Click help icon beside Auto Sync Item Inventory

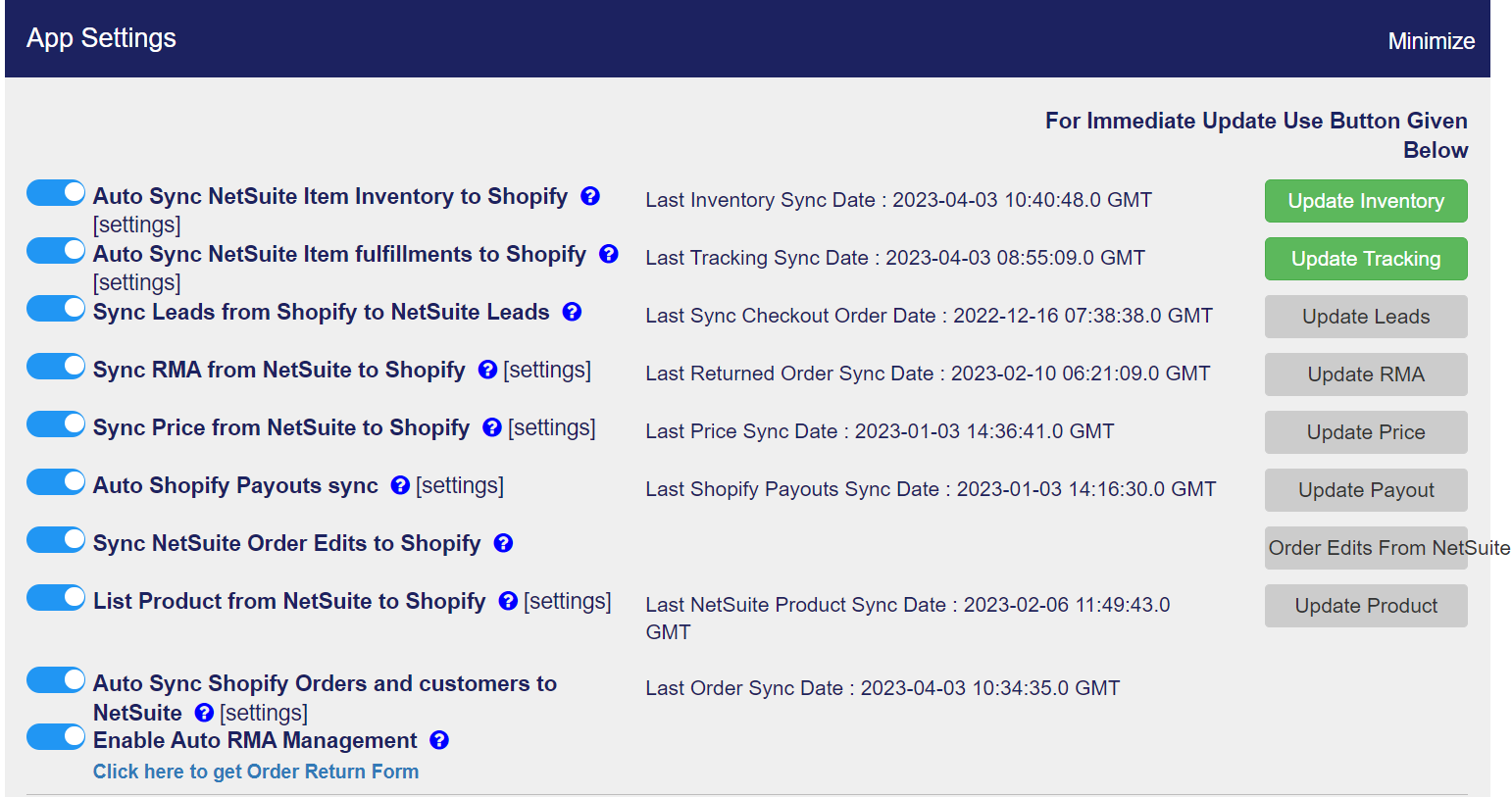(590, 196)
